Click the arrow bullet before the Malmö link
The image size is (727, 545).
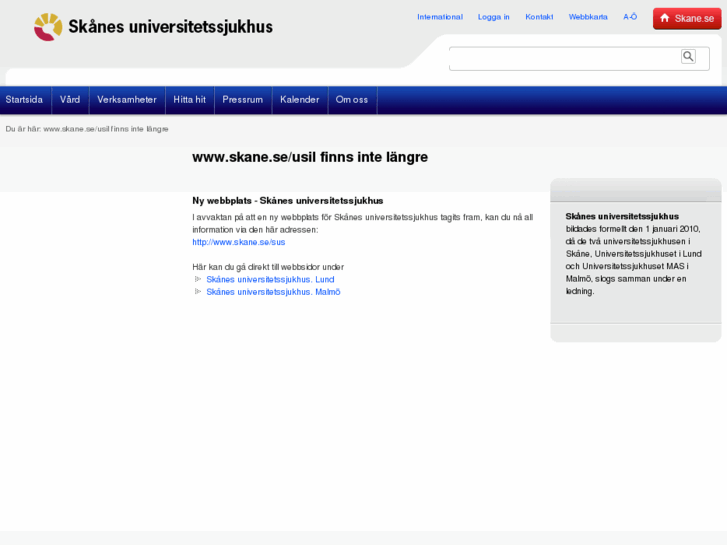tap(198, 292)
